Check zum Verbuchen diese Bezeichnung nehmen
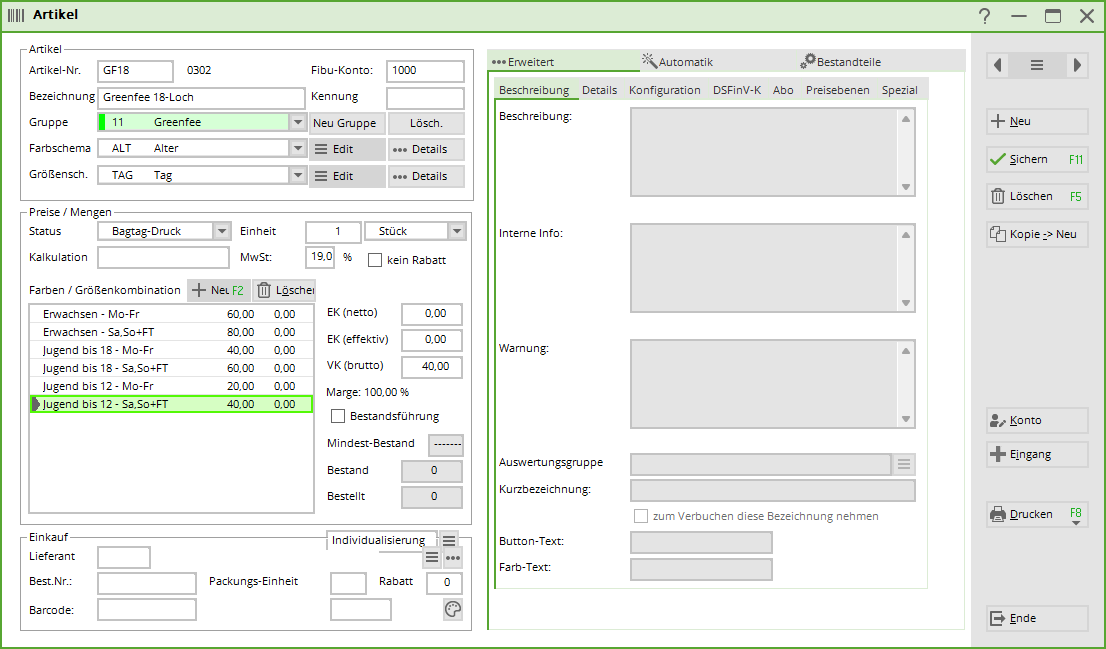 [641, 516]
